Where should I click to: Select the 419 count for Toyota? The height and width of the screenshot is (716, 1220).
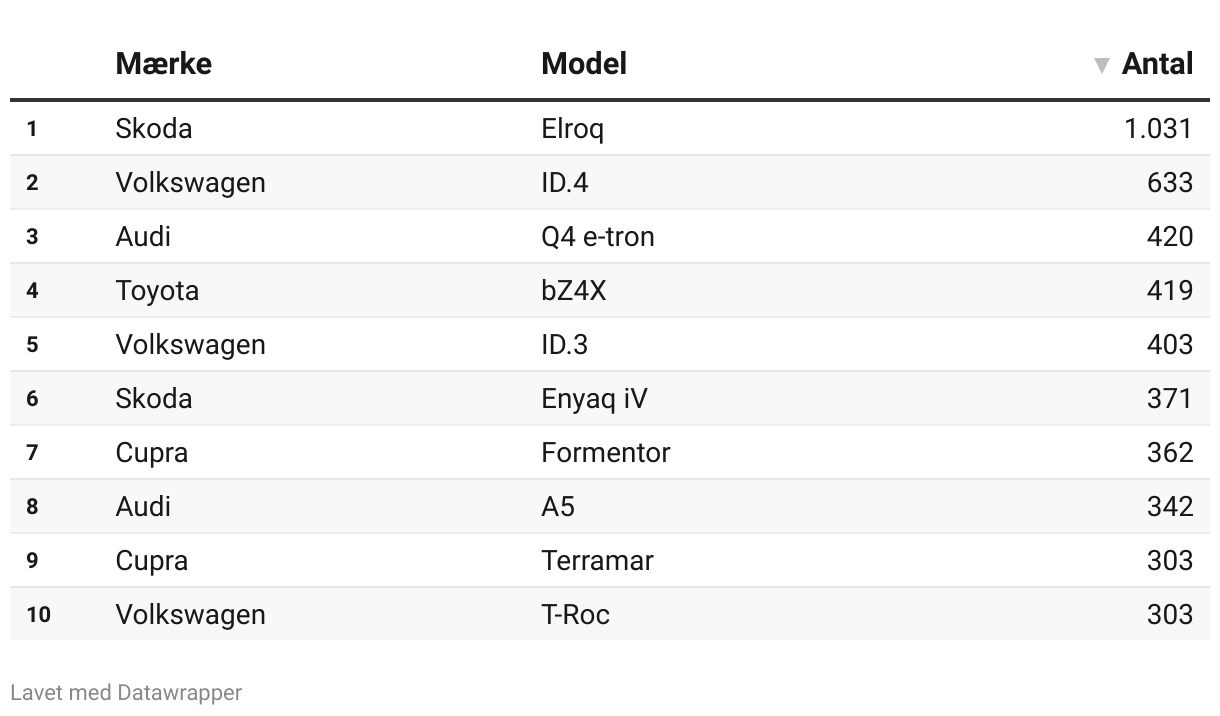pos(1170,290)
